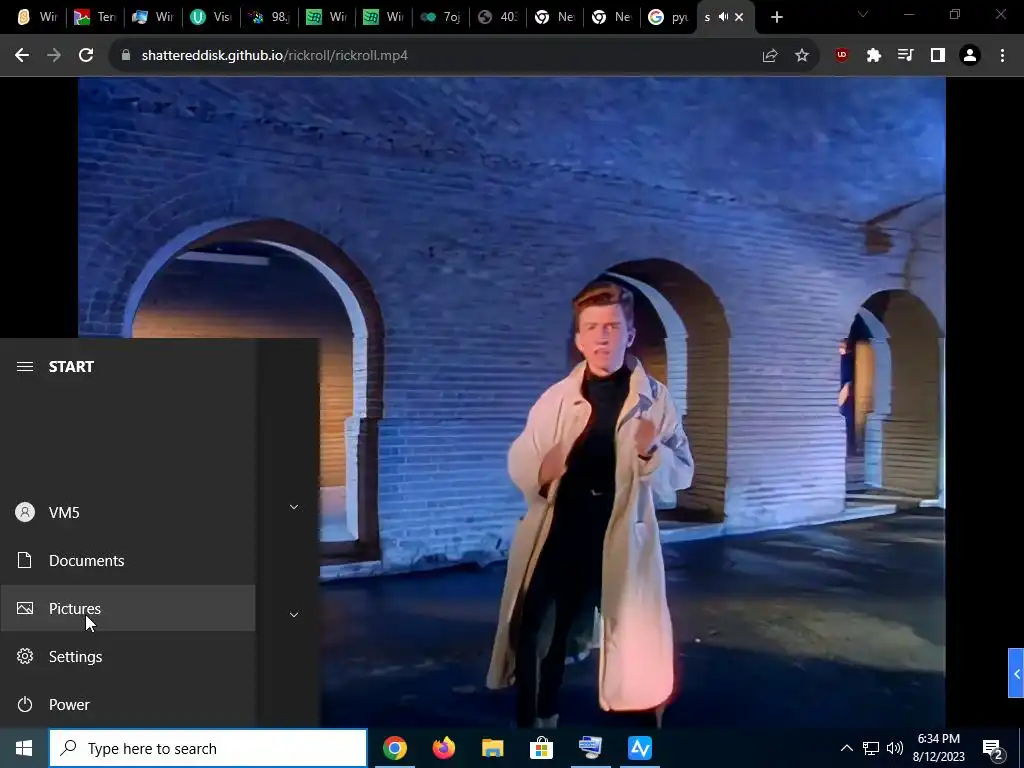
Task: Share this page using the share icon
Action: (x=770, y=56)
